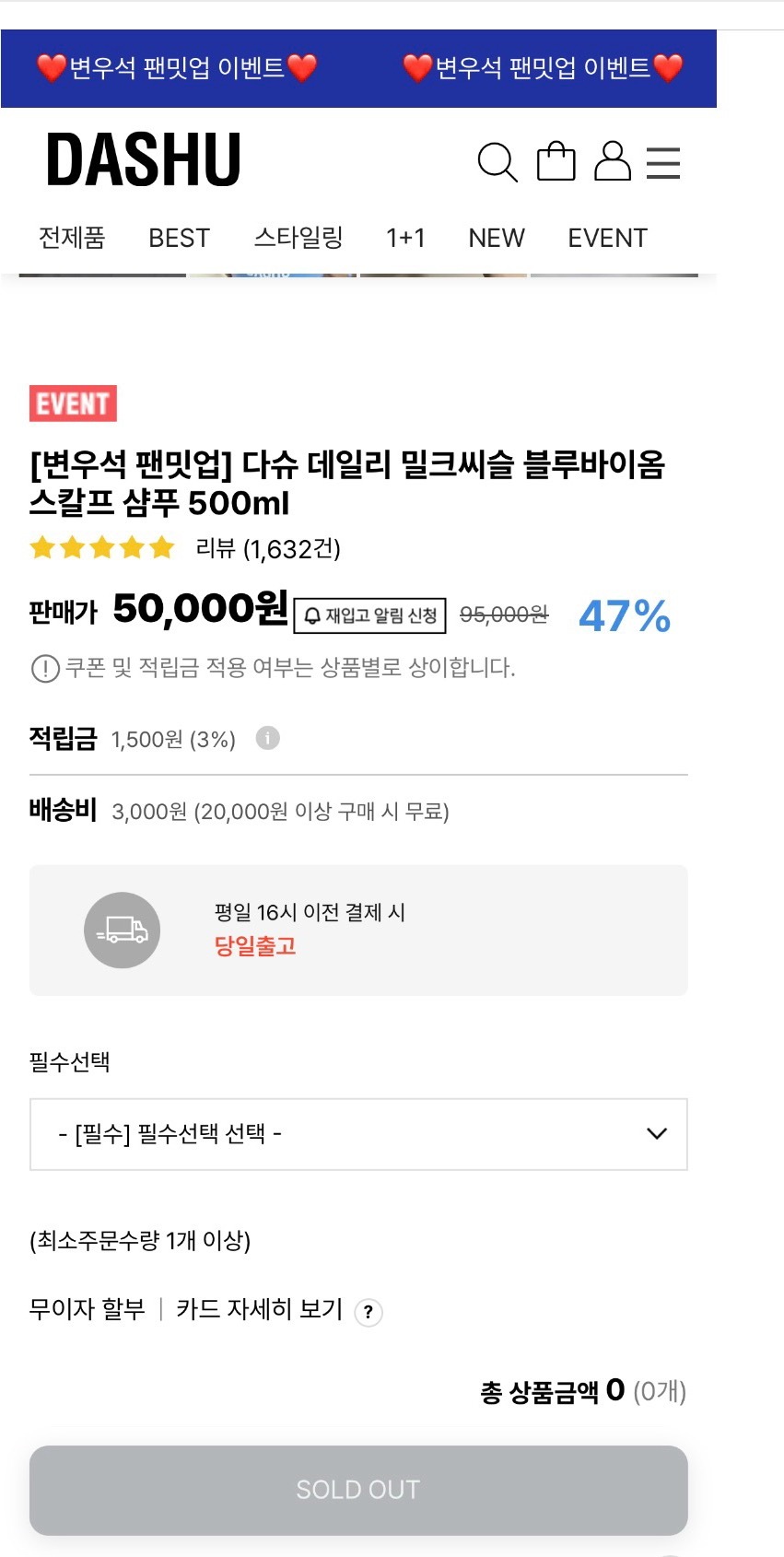Open the 스타일링 category tab
The height and width of the screenshot is (1557, 784).
298,238
